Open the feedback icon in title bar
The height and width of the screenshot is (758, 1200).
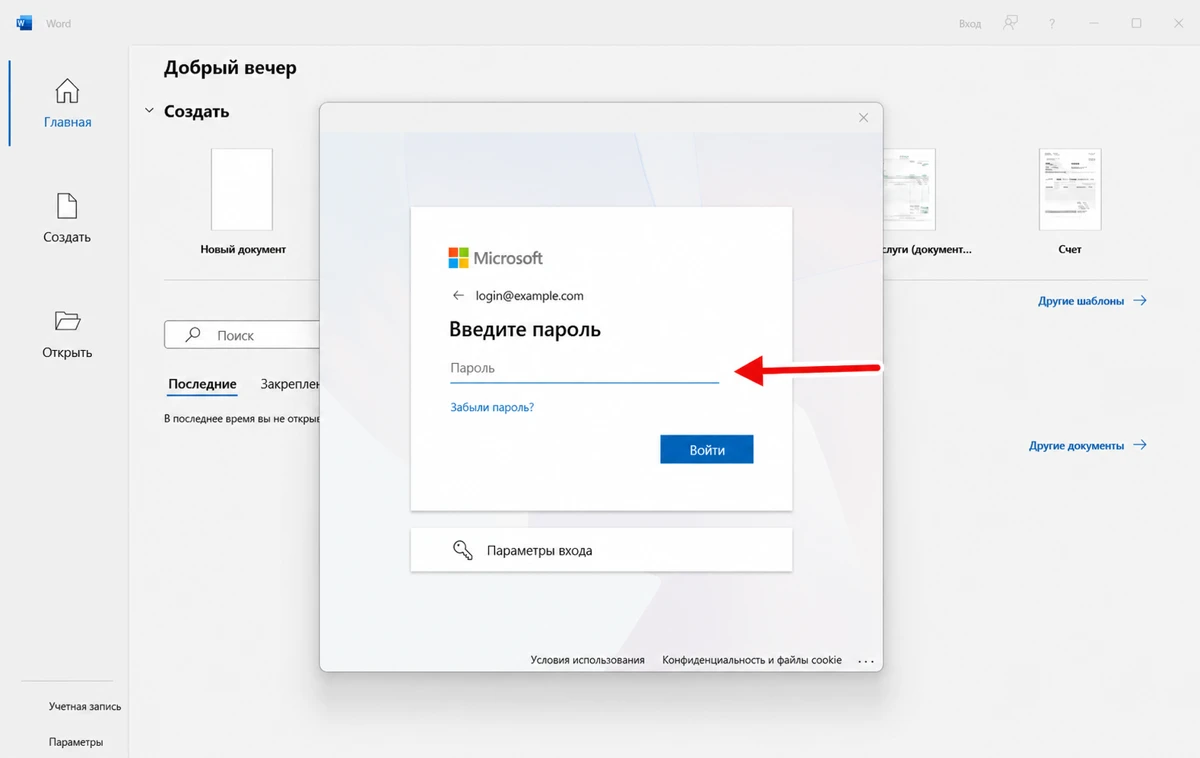(x=1011, y=23)
